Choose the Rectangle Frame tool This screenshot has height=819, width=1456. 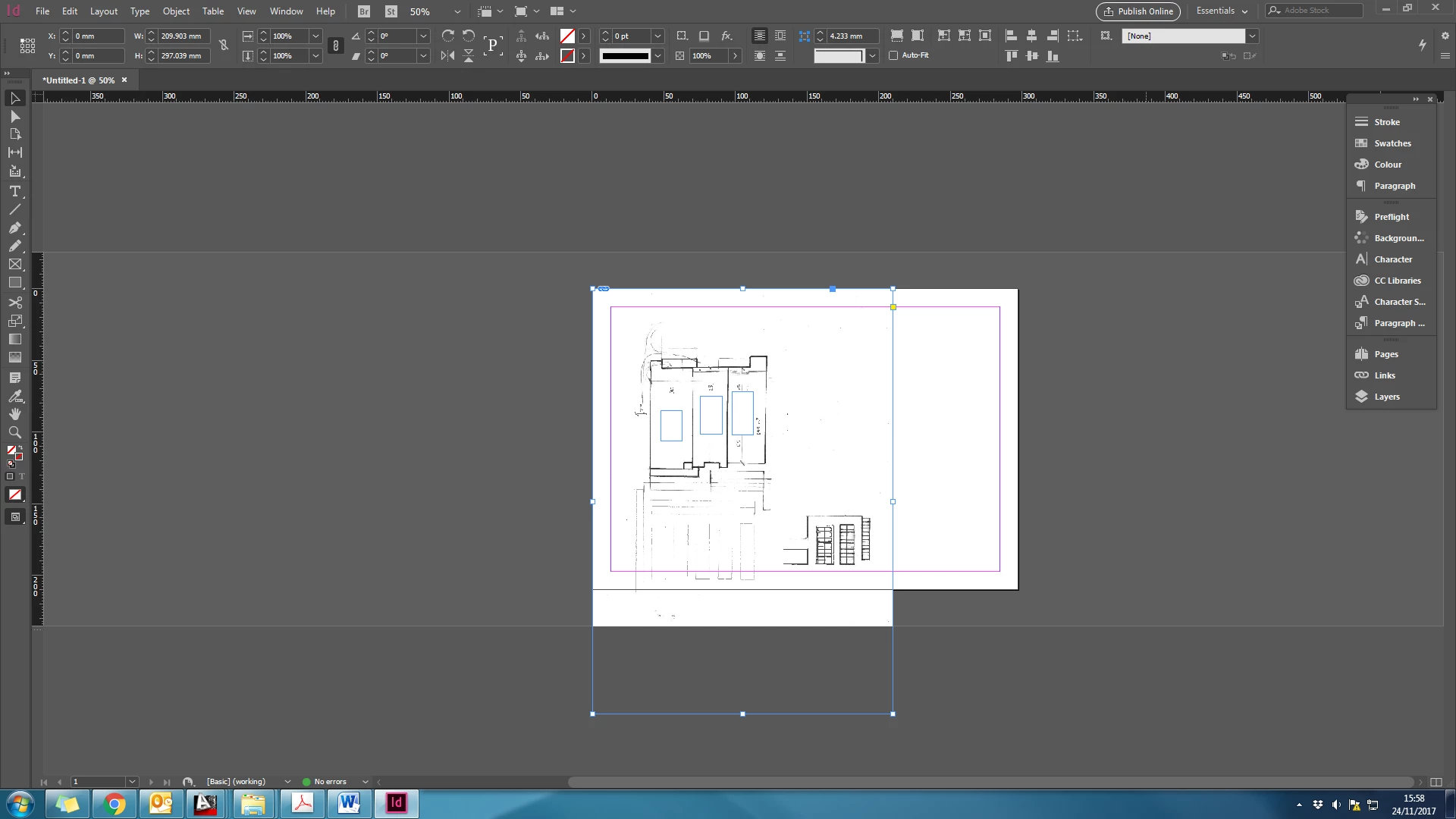pyautogui.click(x=14, y=264)
